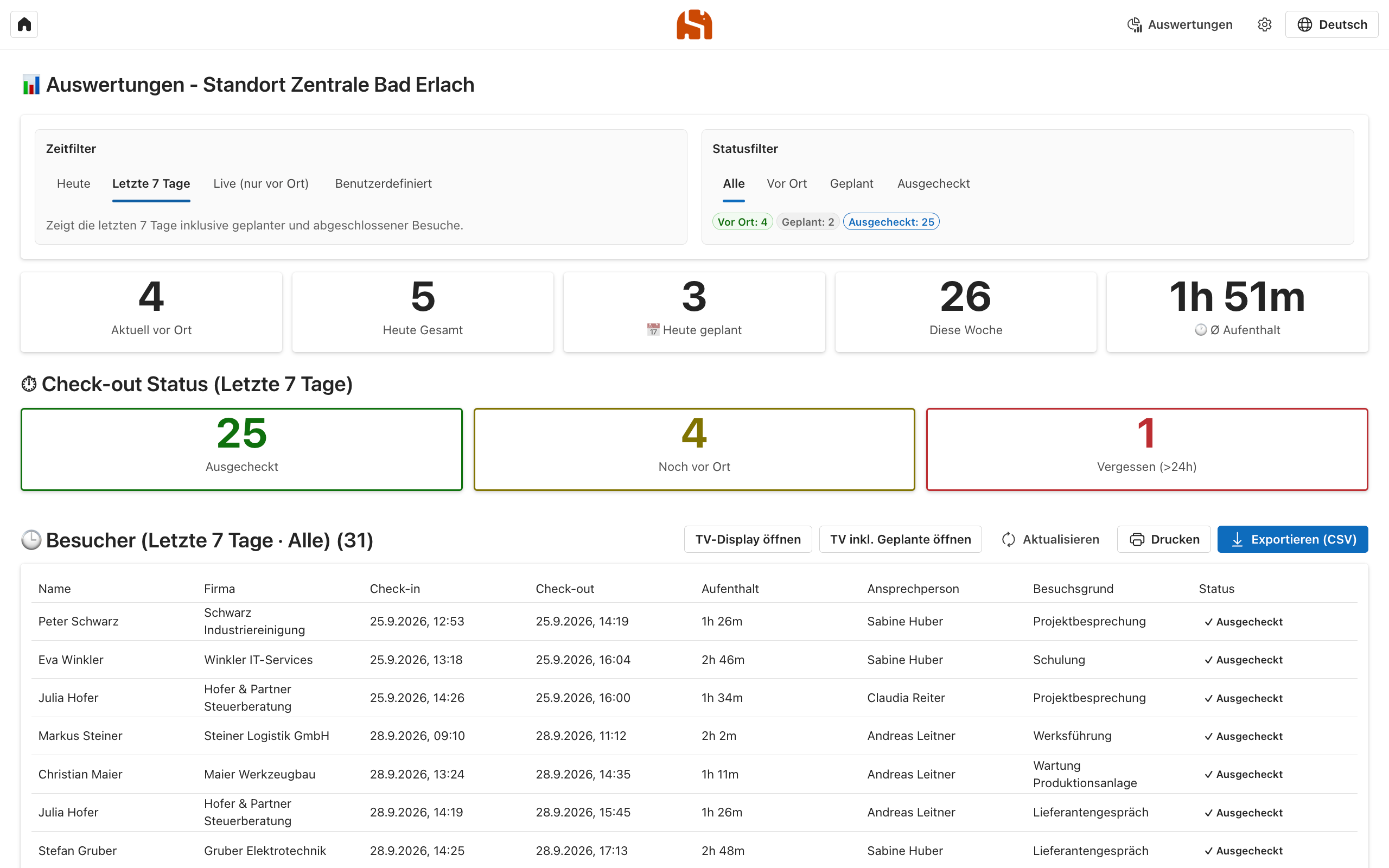Screen dimensions: 1389x868
Task: Select the Peter Schwarz row name
Action: [x=78, y=621]
